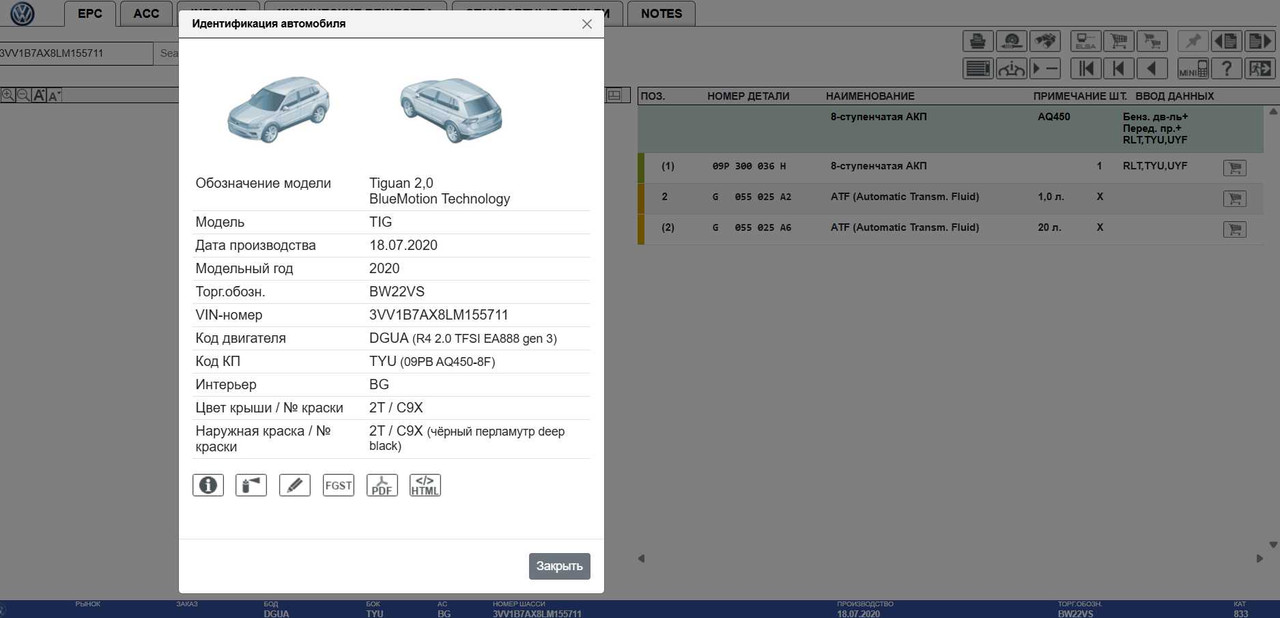Image resolution: width=1280 pixels, height=618 pixels.
Task: Click the zoom out magnifier icon
Action: click(23, 95)
